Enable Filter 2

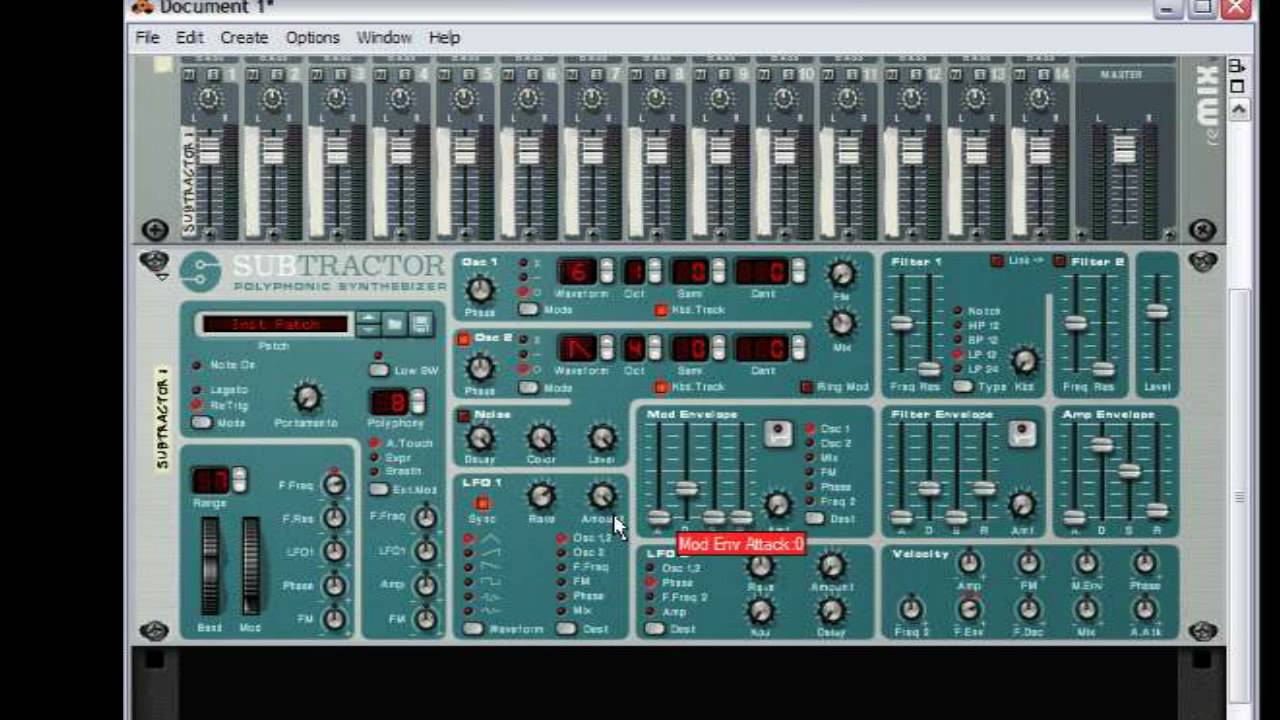click(1060, 262)
